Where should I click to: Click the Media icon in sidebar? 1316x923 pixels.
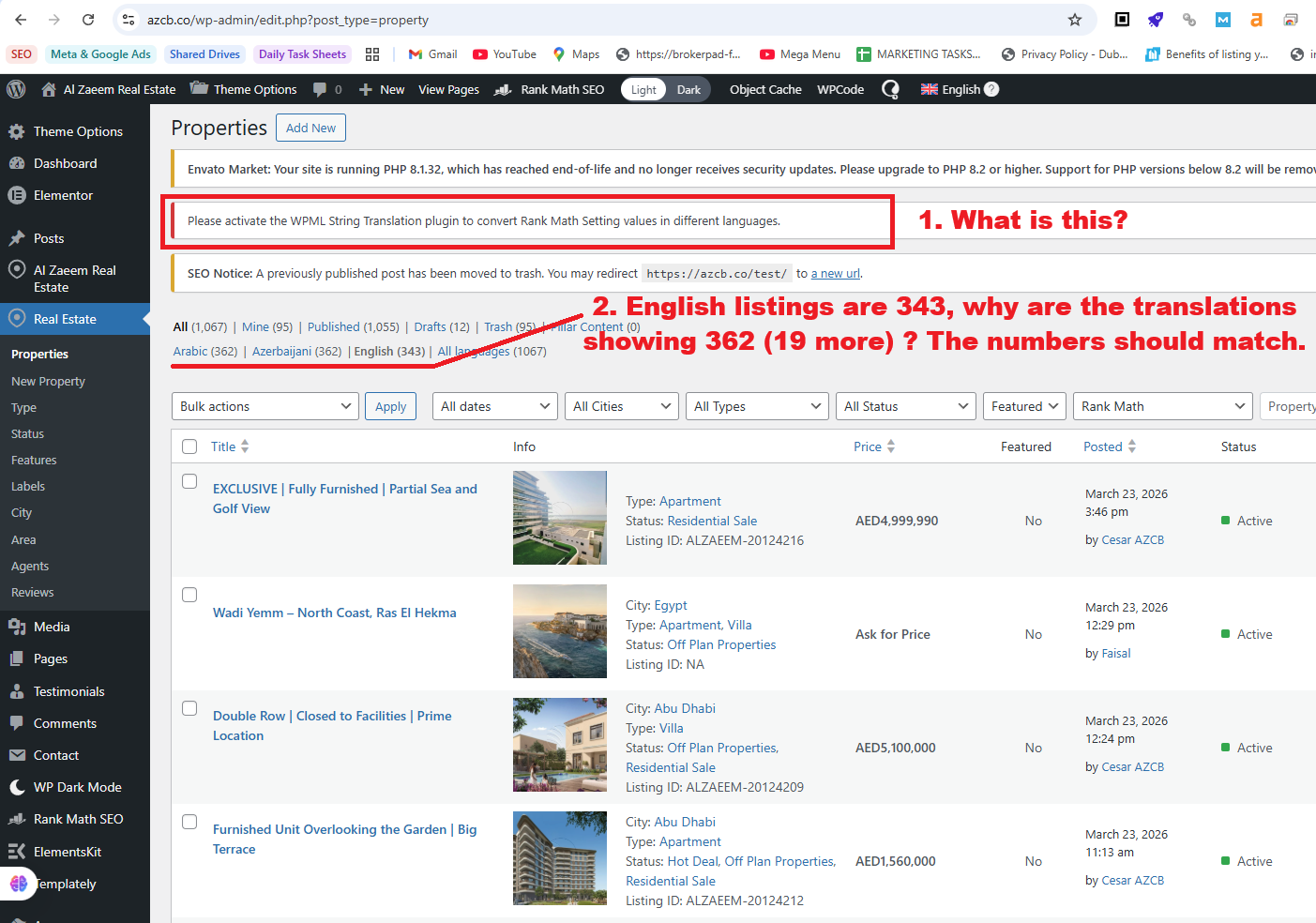pyautogui.click(x=17, y=627)
